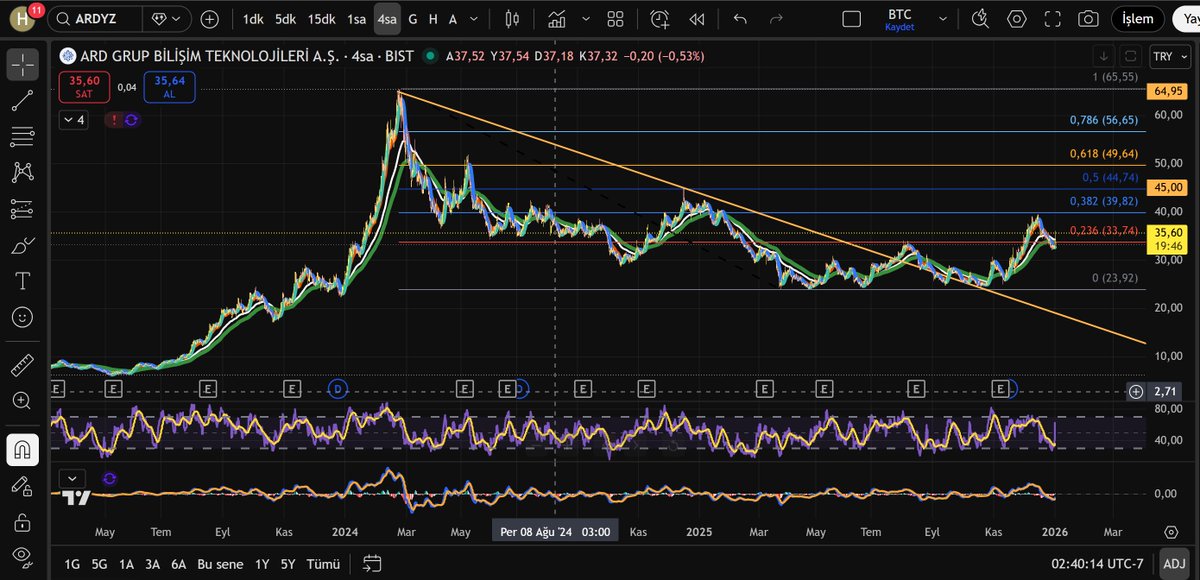Select the 3A date range
1200x580 pixels.
click(x=152, y=564)
